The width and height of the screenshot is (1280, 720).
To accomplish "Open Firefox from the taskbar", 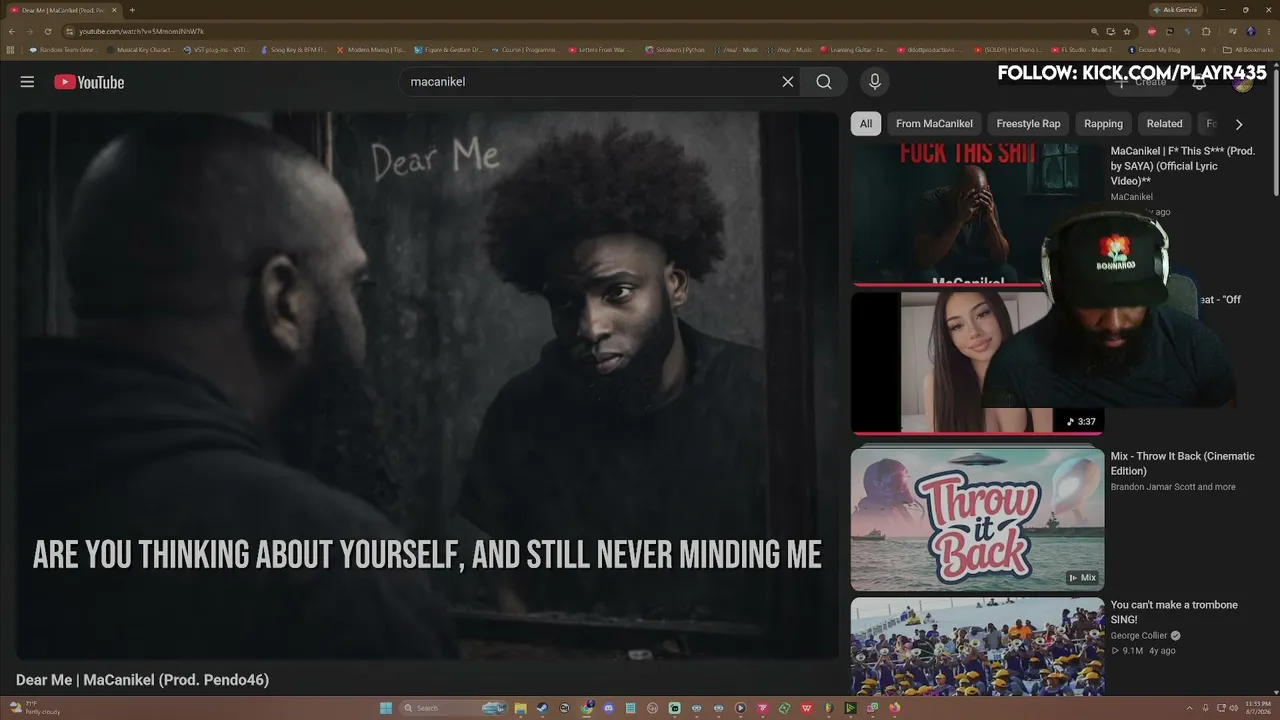I will click(894, 708).
